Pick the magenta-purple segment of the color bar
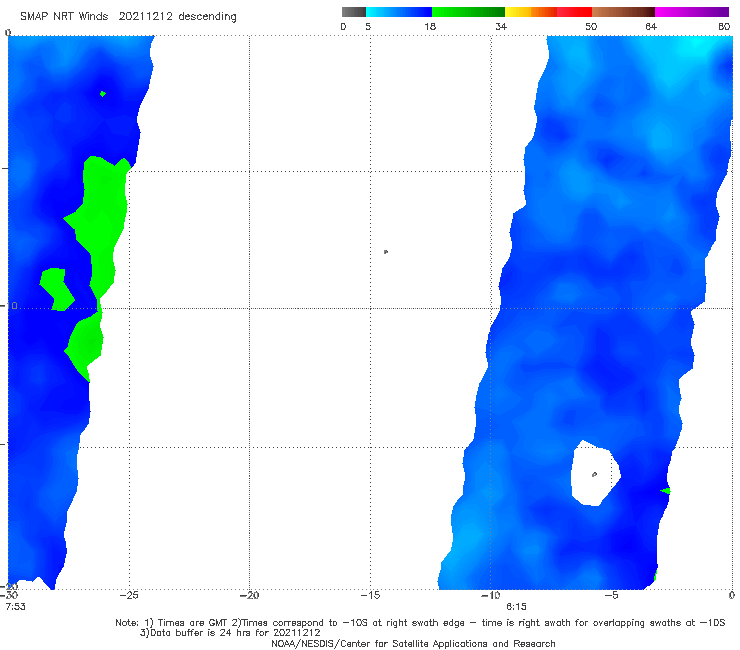Image resolution: width=740 pixels, height=650 pixels. [x=692, y=12]
